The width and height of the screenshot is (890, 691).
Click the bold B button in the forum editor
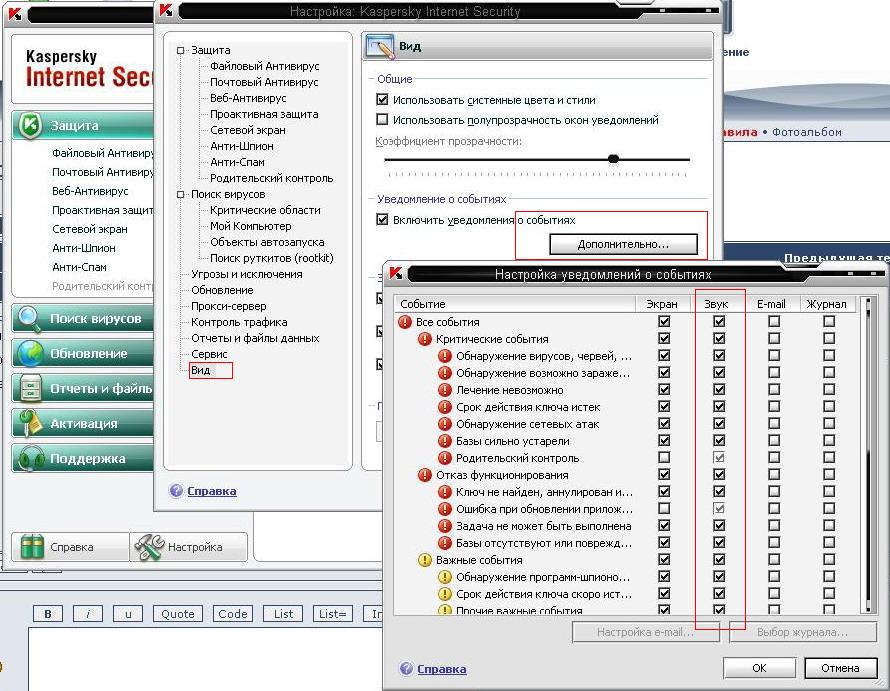[x=48, y=614]
